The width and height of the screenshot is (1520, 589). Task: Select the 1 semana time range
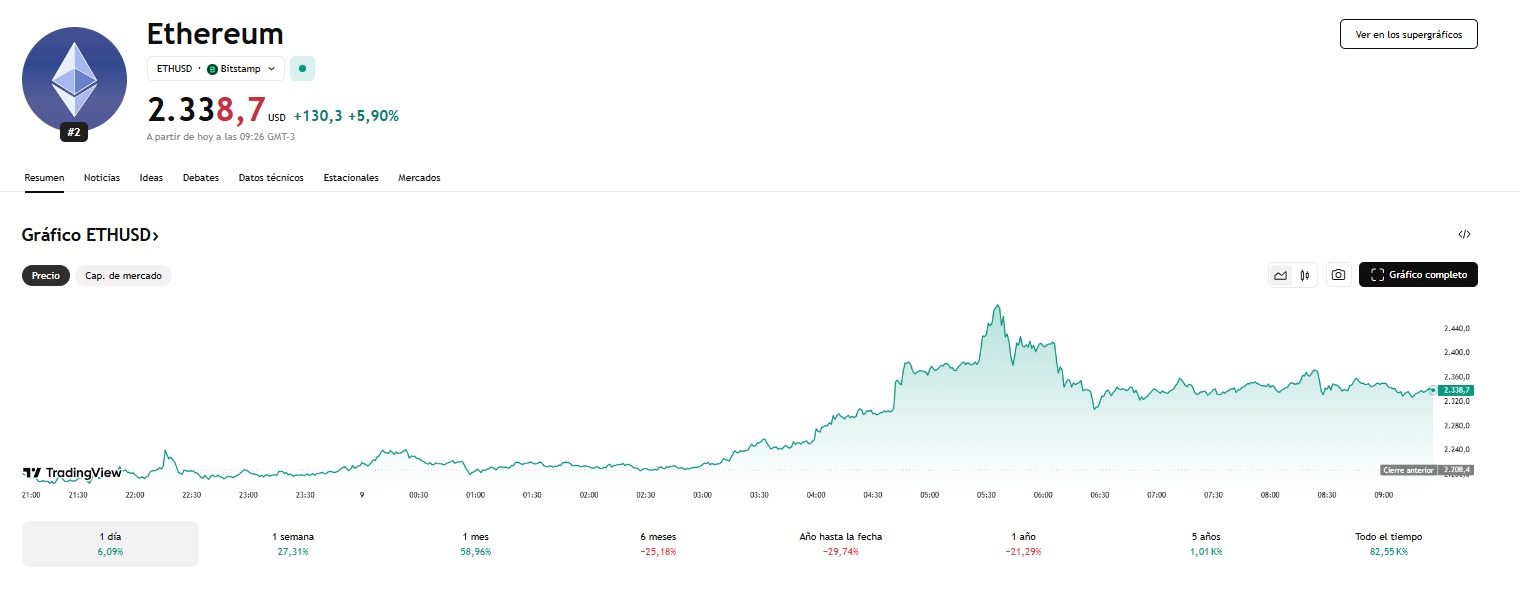[x=293, y=543]
